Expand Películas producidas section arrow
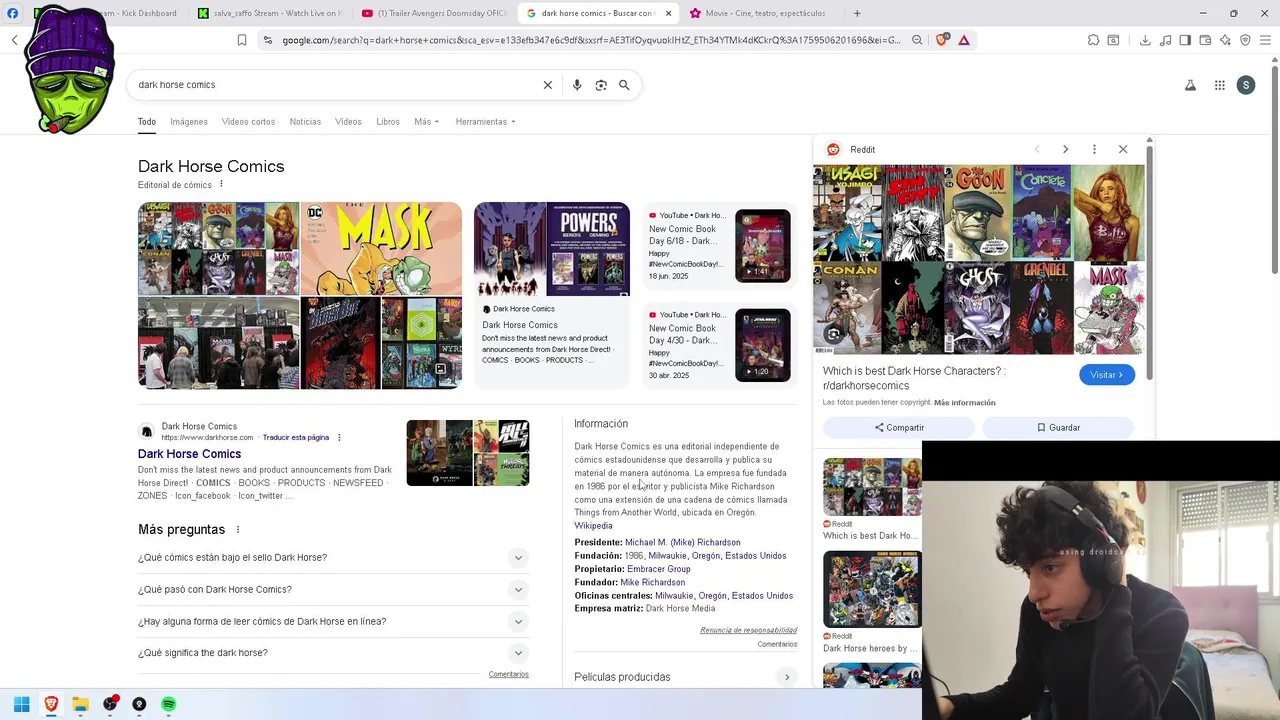The image size is (1280, 720). [x=787, y=677]
